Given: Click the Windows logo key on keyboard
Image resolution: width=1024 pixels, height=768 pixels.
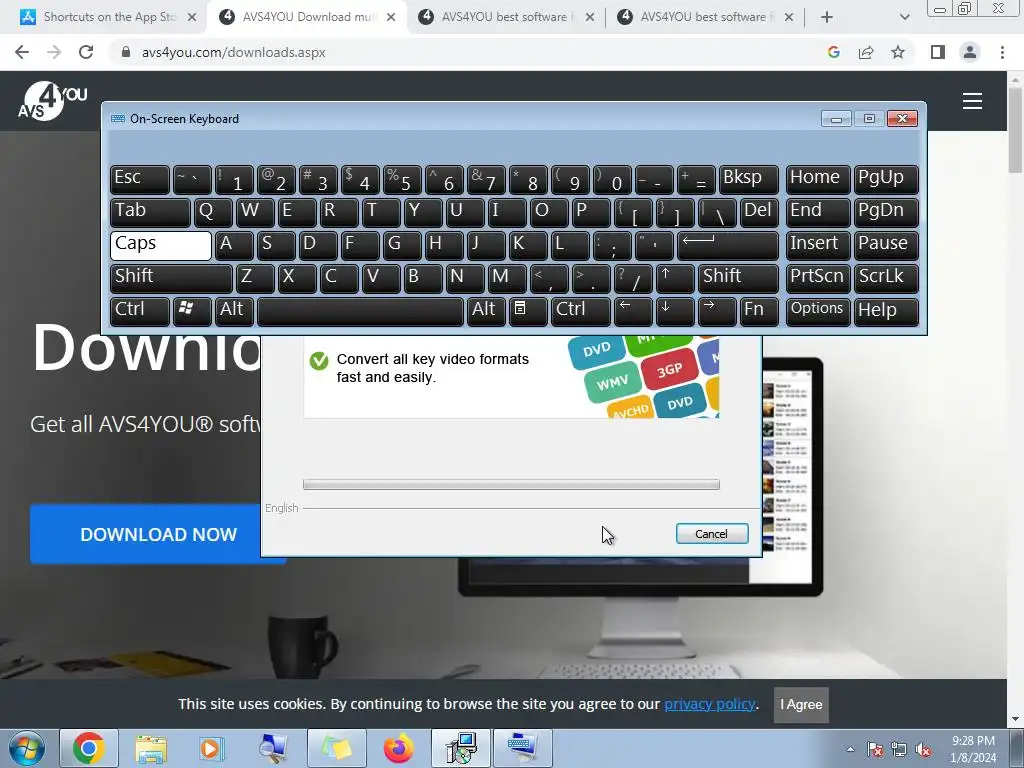Looking at the screenshot, I should click(x=192, y=311).
